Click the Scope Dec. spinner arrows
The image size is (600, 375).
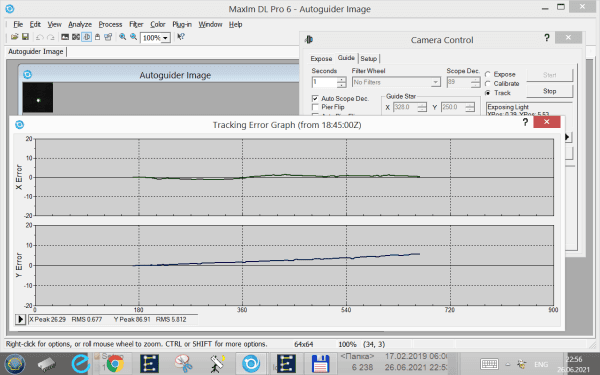tap(475, 82)
